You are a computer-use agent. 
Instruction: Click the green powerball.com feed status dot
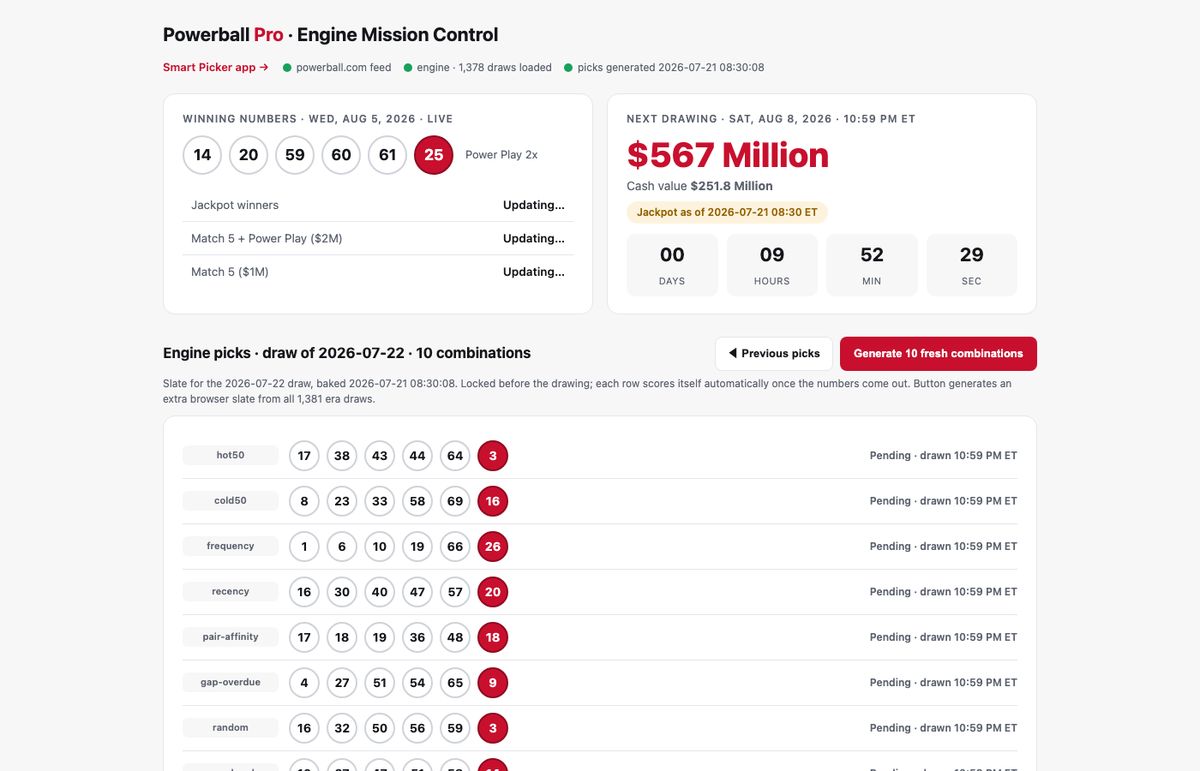287,68
